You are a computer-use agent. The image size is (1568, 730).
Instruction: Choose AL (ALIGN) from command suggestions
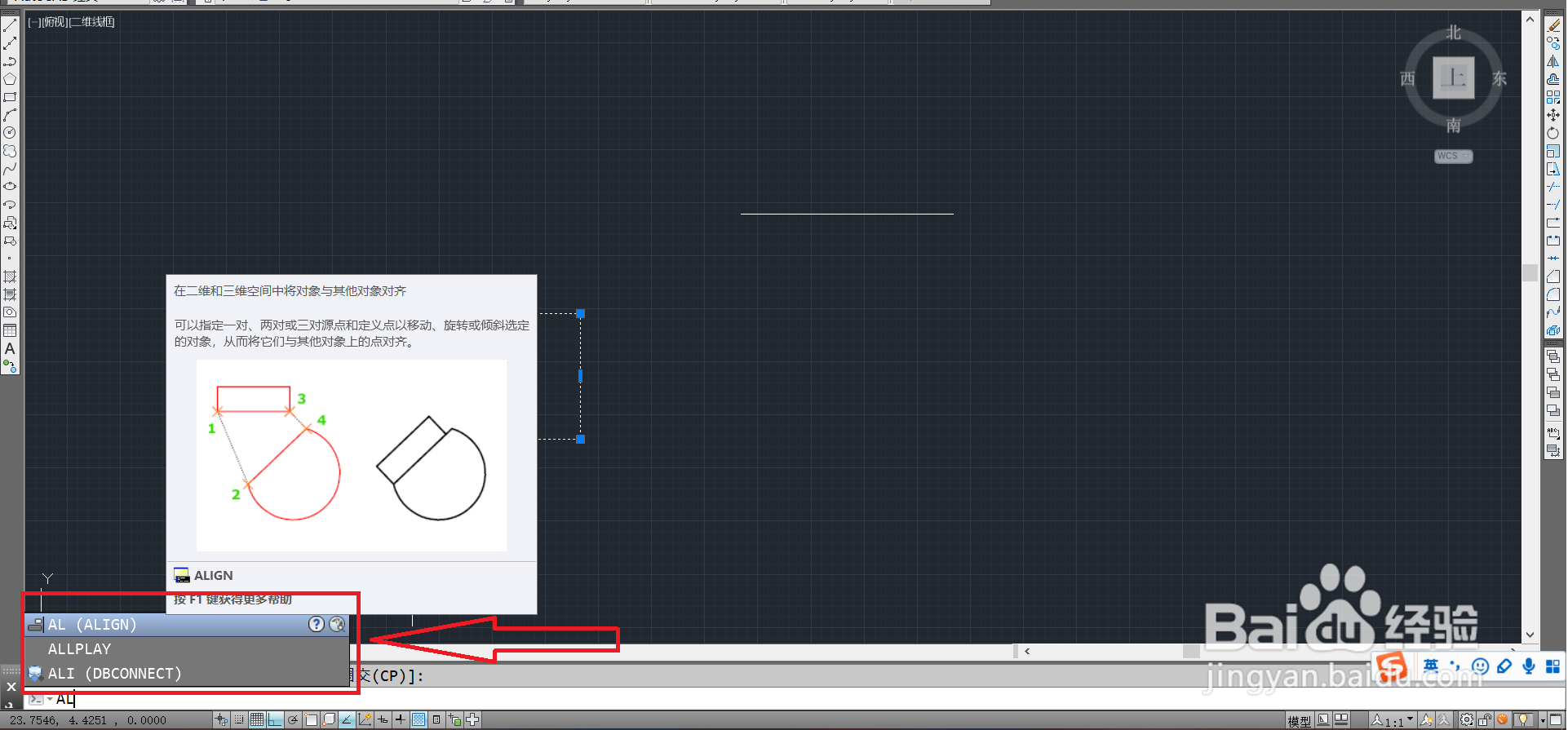(x=188, y=625)
